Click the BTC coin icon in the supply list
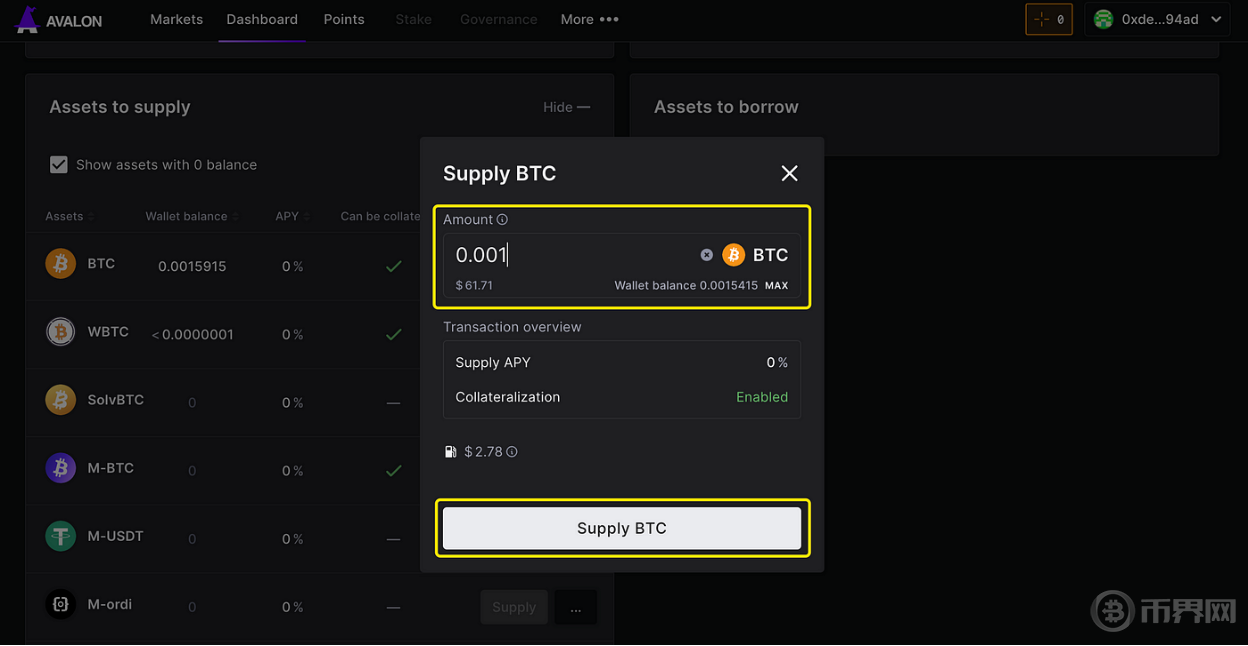The height and width of the screenshot is (646, 1248). tap(60, 263)
